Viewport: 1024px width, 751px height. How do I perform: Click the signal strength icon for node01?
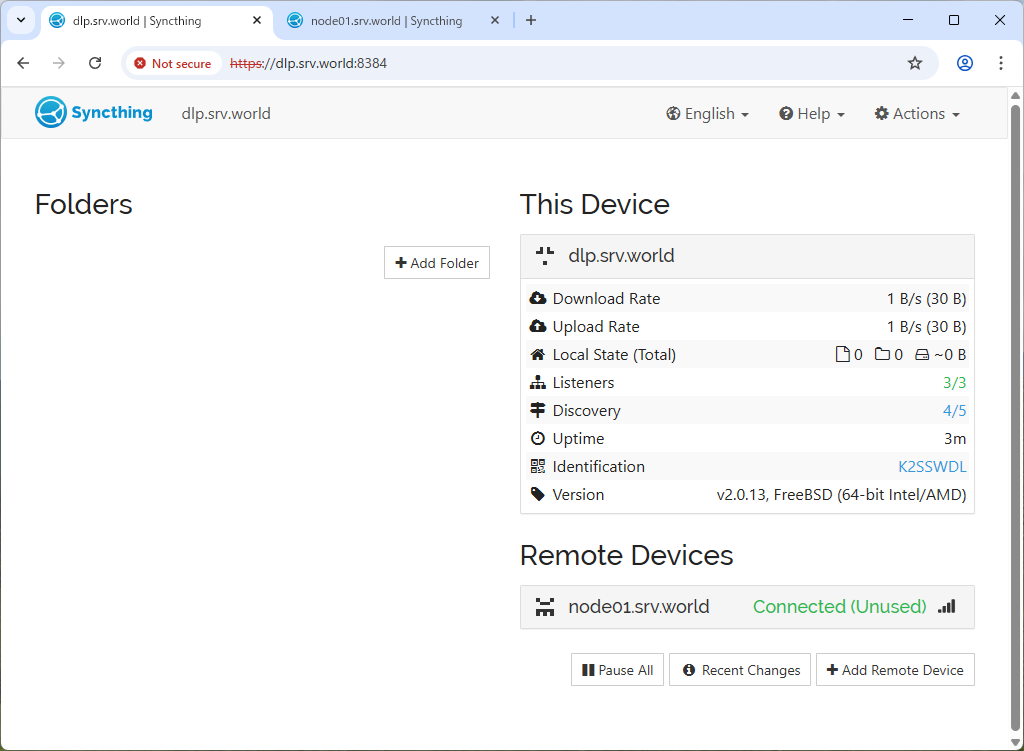point(946,607)
